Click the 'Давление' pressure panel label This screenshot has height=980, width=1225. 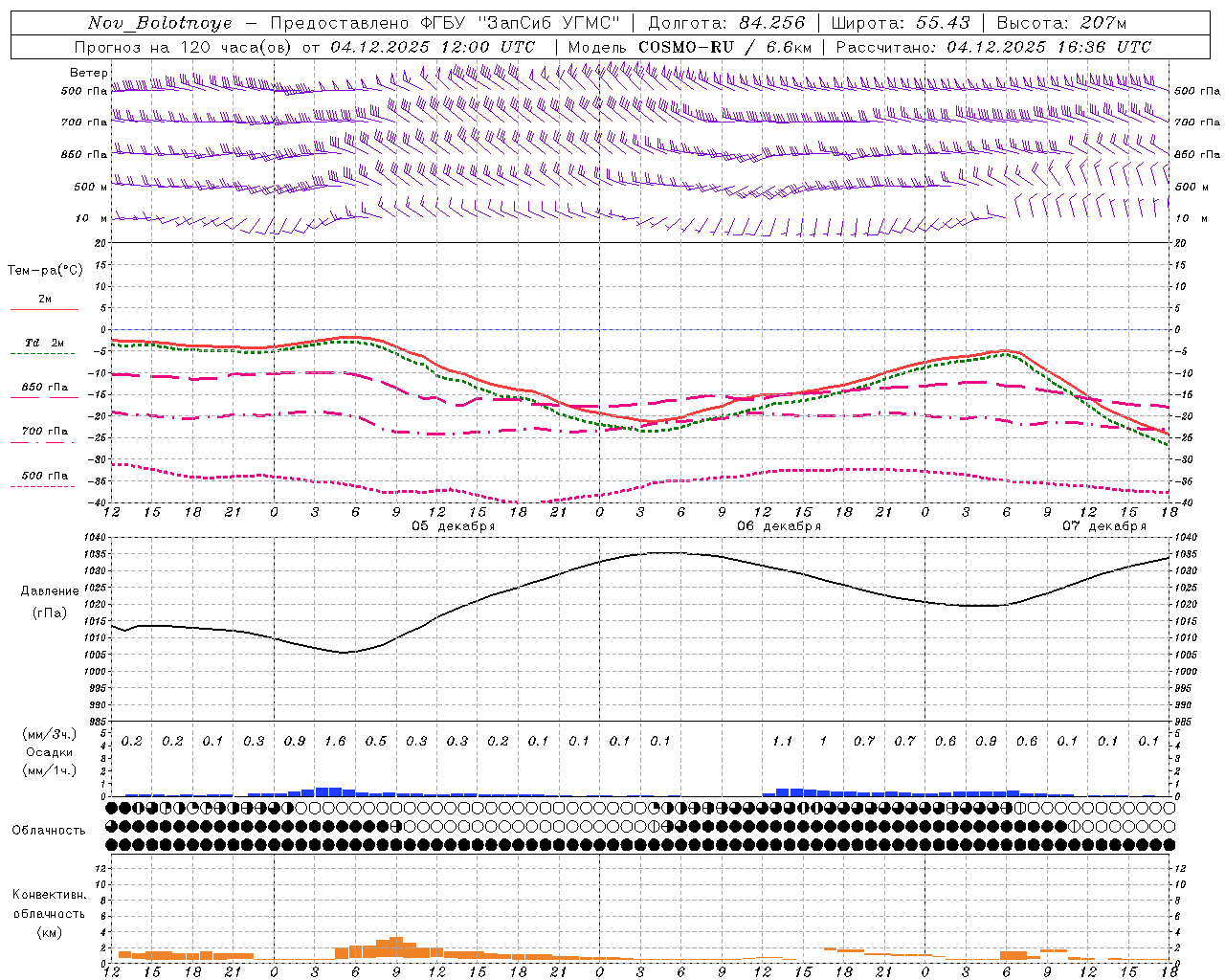50,591
